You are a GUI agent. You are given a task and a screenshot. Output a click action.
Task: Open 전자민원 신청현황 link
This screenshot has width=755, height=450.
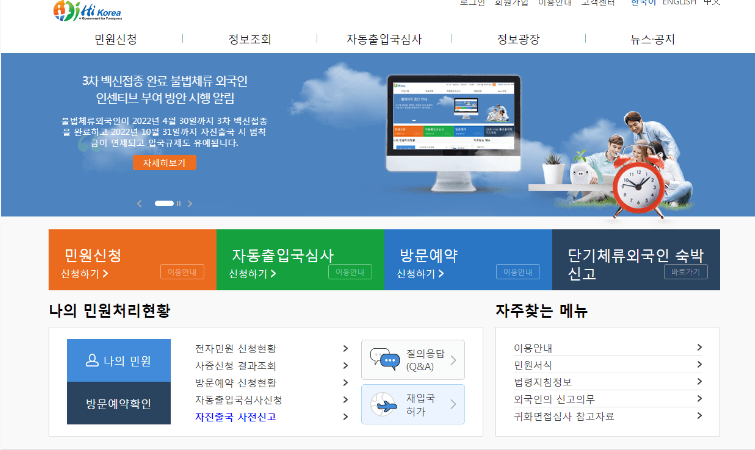point(235,348)
